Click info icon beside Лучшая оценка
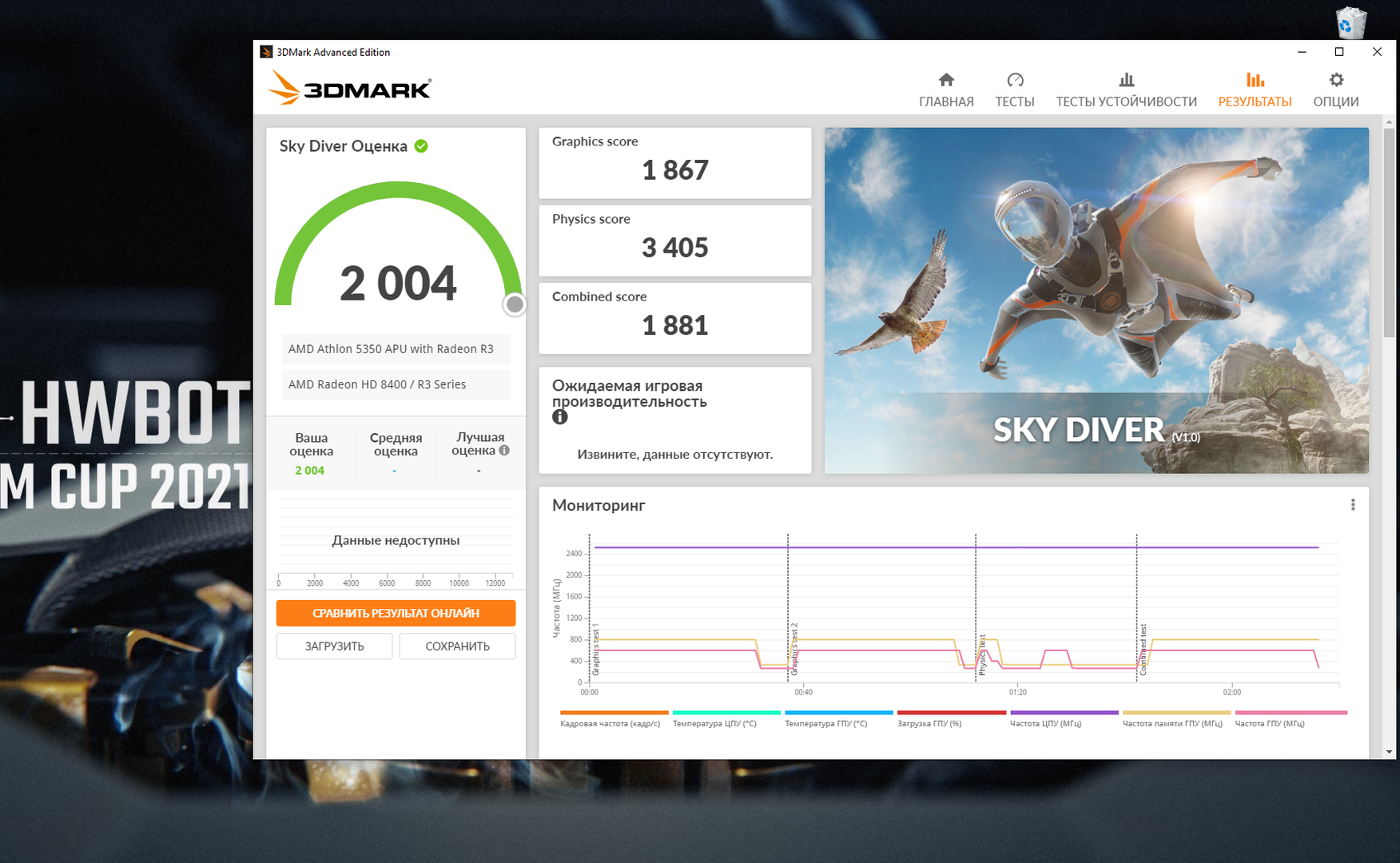Image resolution: width=1400 pixels, height=863 pixels. click(504, 450)
